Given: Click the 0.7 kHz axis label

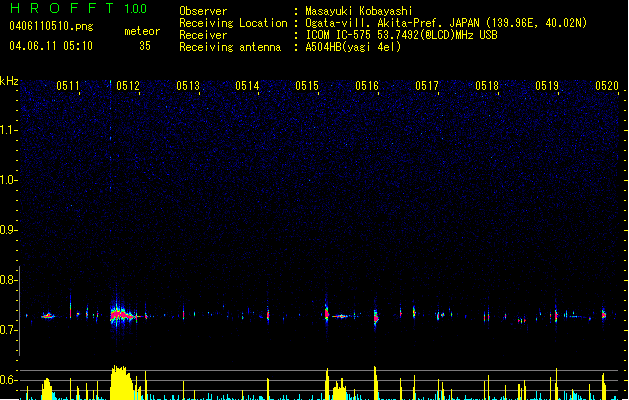Looking at the screenshot, I should point(8,330).
